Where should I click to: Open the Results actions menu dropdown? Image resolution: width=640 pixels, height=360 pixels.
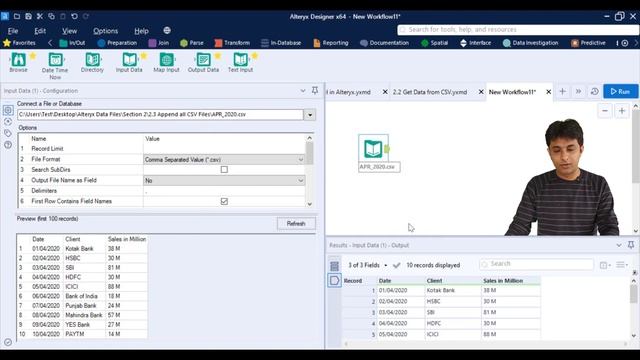click(622, 265)
